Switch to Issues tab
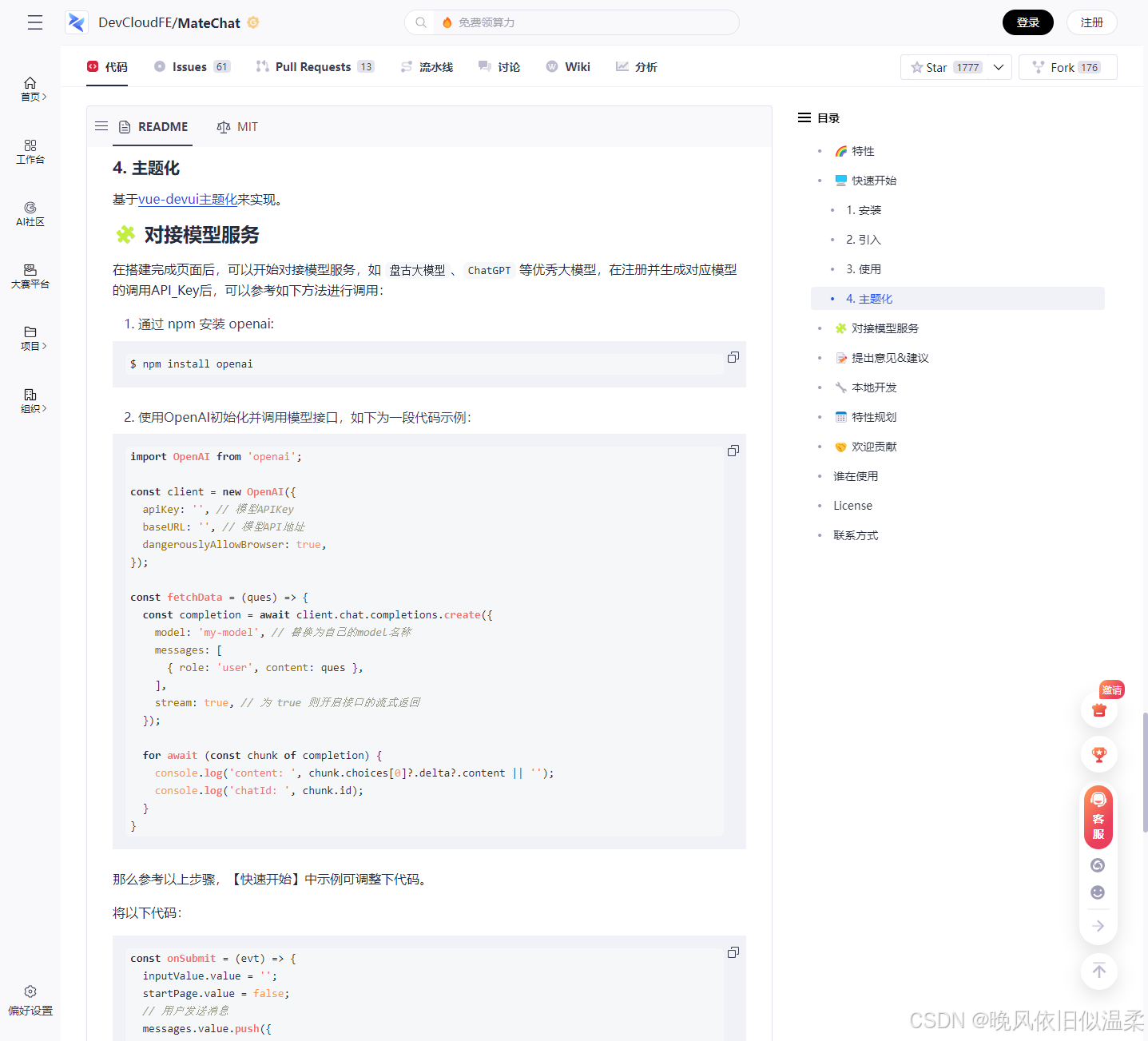1148x1041 pixels. point(192,67)
